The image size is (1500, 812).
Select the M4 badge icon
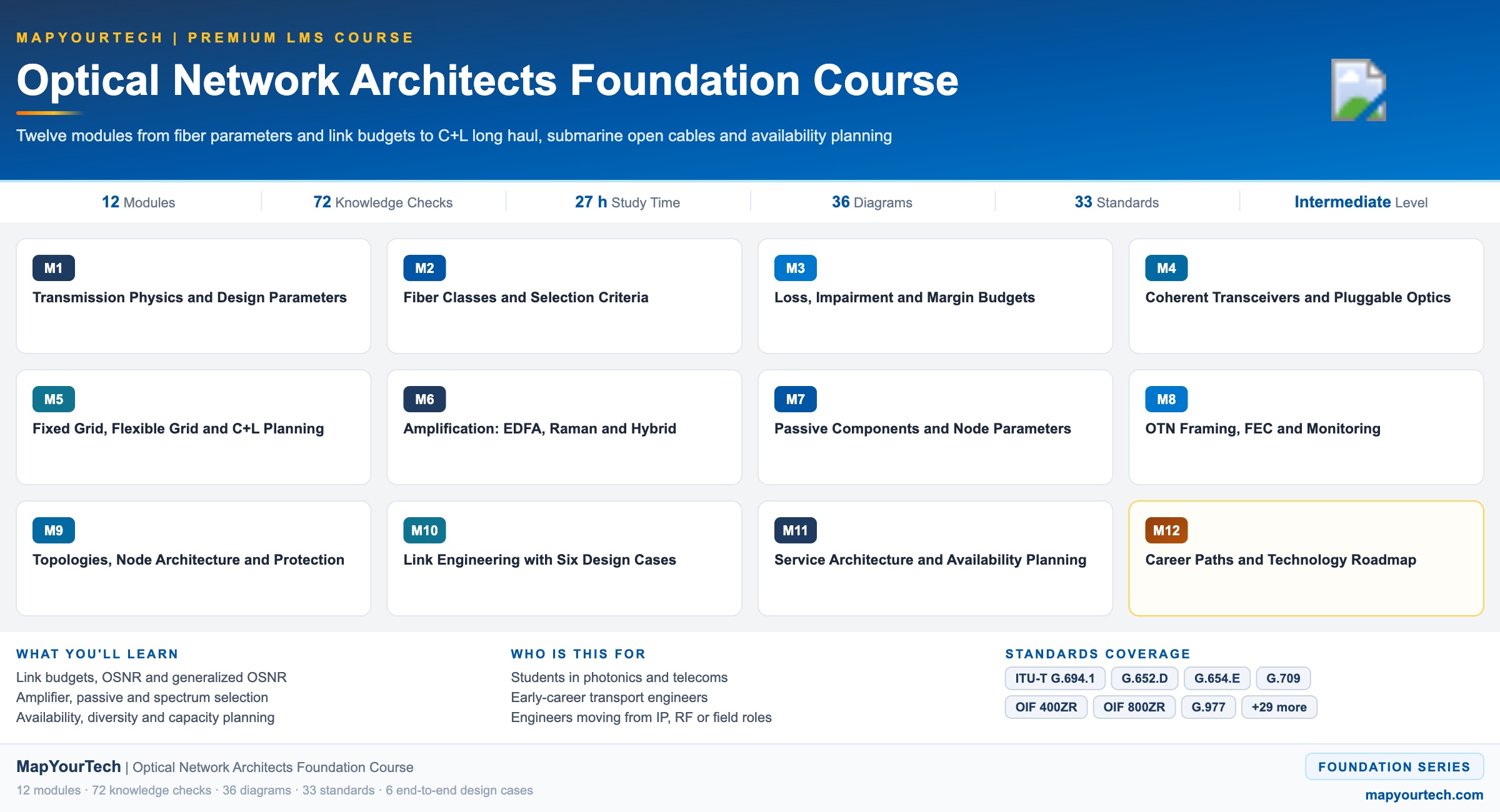(x=1166, y=268)
